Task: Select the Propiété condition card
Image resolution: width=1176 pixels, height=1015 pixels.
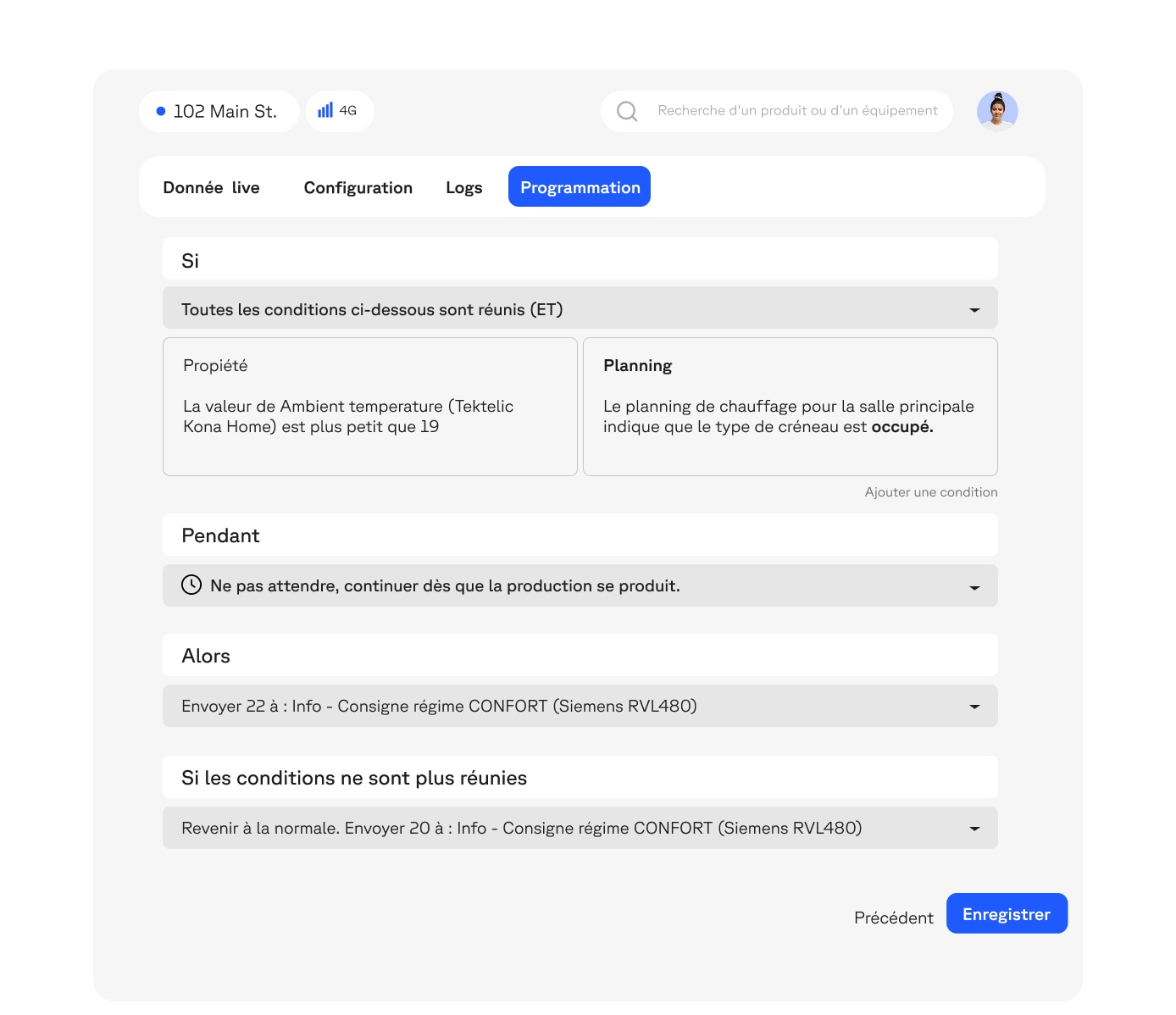Action: (369, 407)
